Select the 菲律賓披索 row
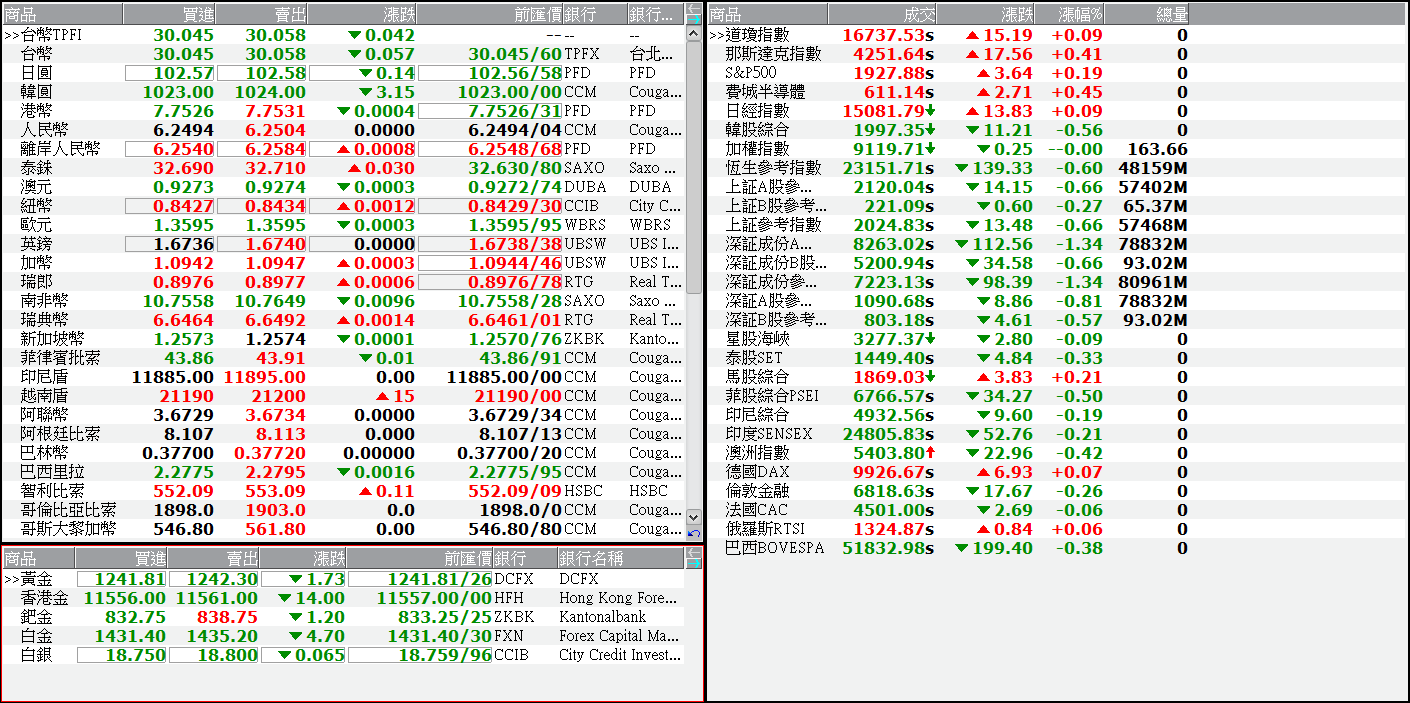The image size is (1410, 703). [x=344, y=358]
